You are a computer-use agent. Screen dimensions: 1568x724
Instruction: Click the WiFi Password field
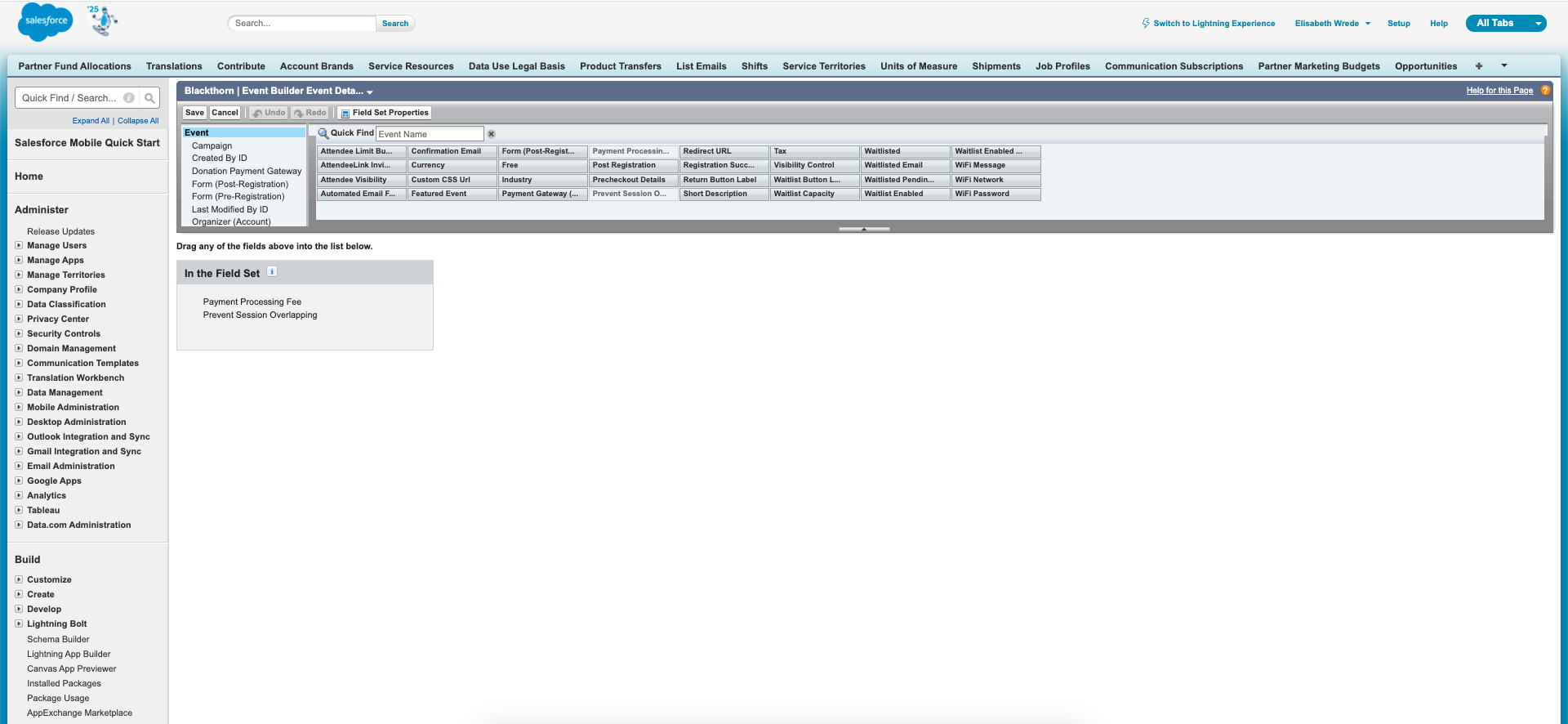pyautogui.click(x=996, y=194)
